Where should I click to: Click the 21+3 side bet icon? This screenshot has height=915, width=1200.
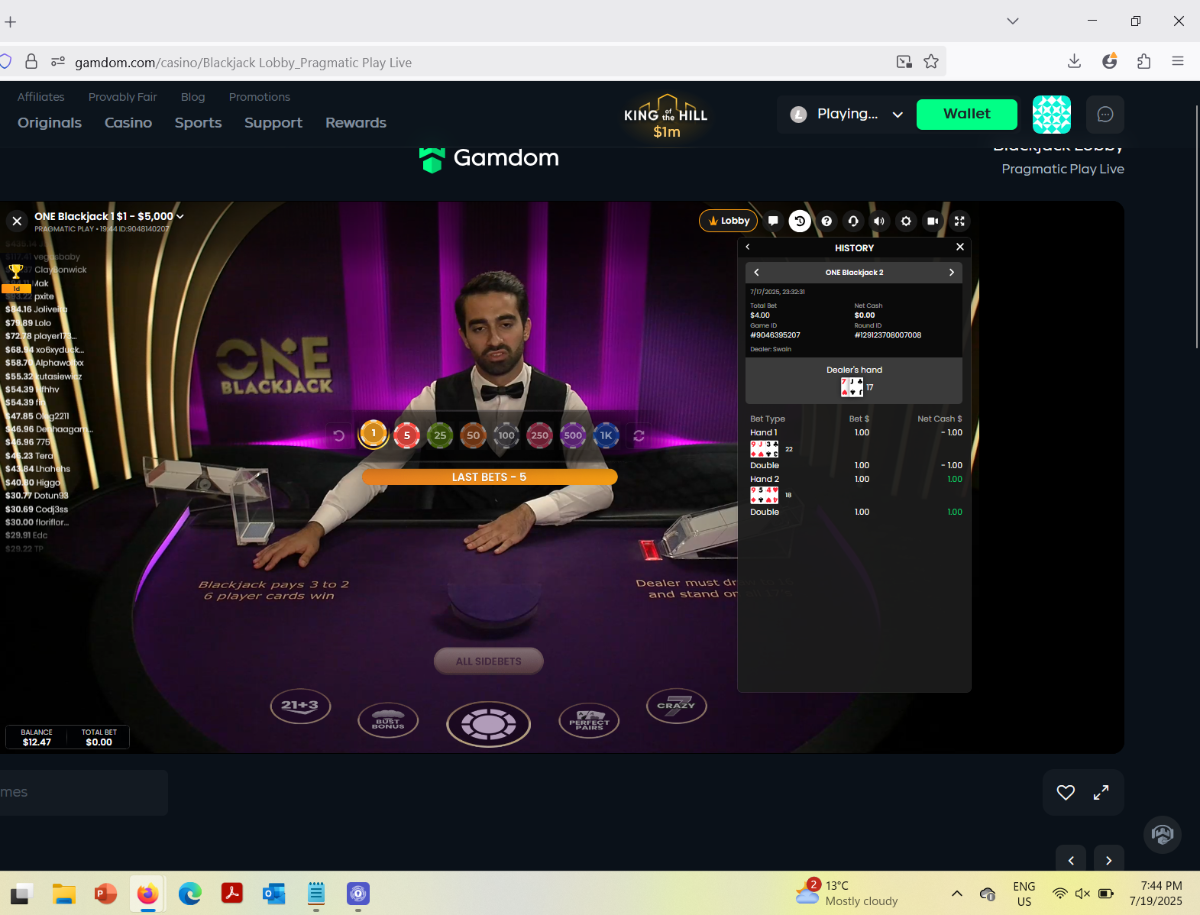point(300,706)
